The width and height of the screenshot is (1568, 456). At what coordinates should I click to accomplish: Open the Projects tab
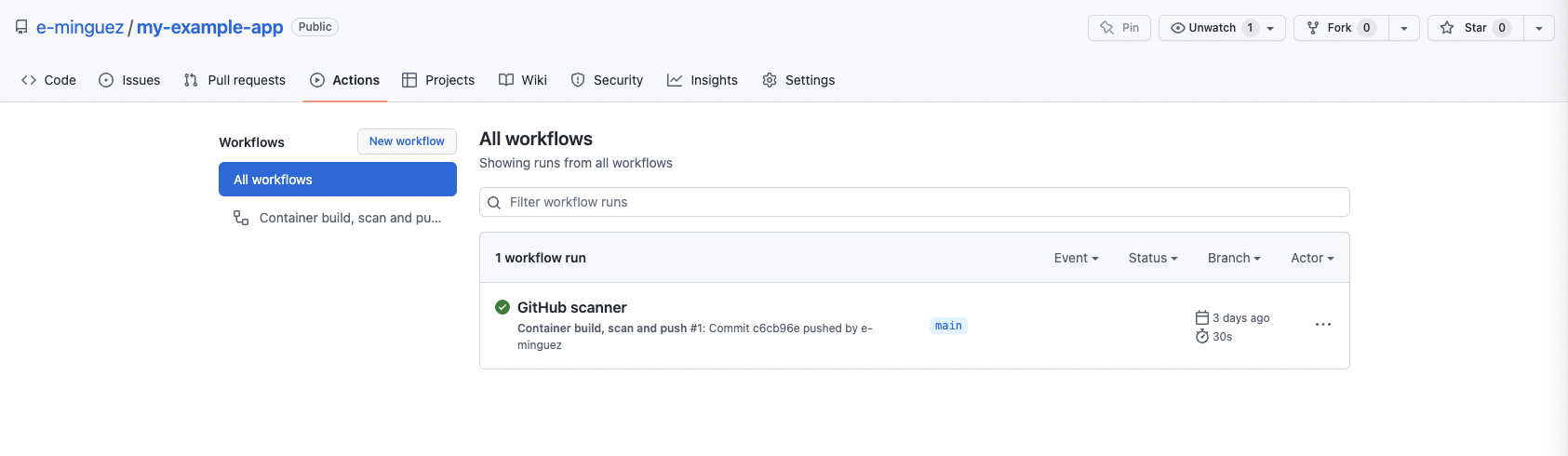point(438,80)
